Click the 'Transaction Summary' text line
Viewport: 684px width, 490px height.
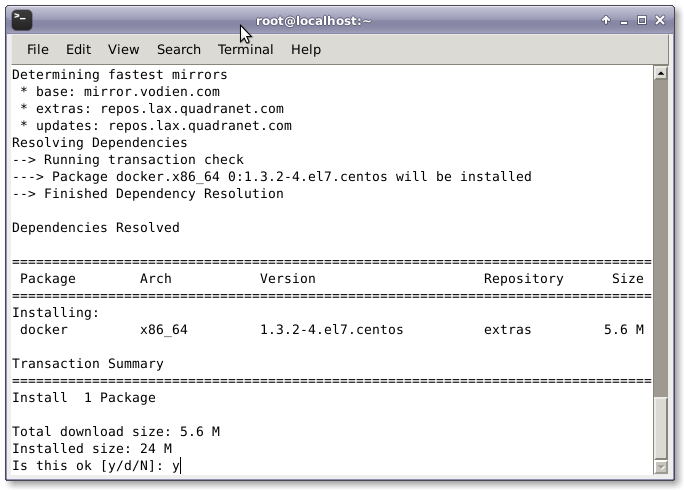[87, 363]
